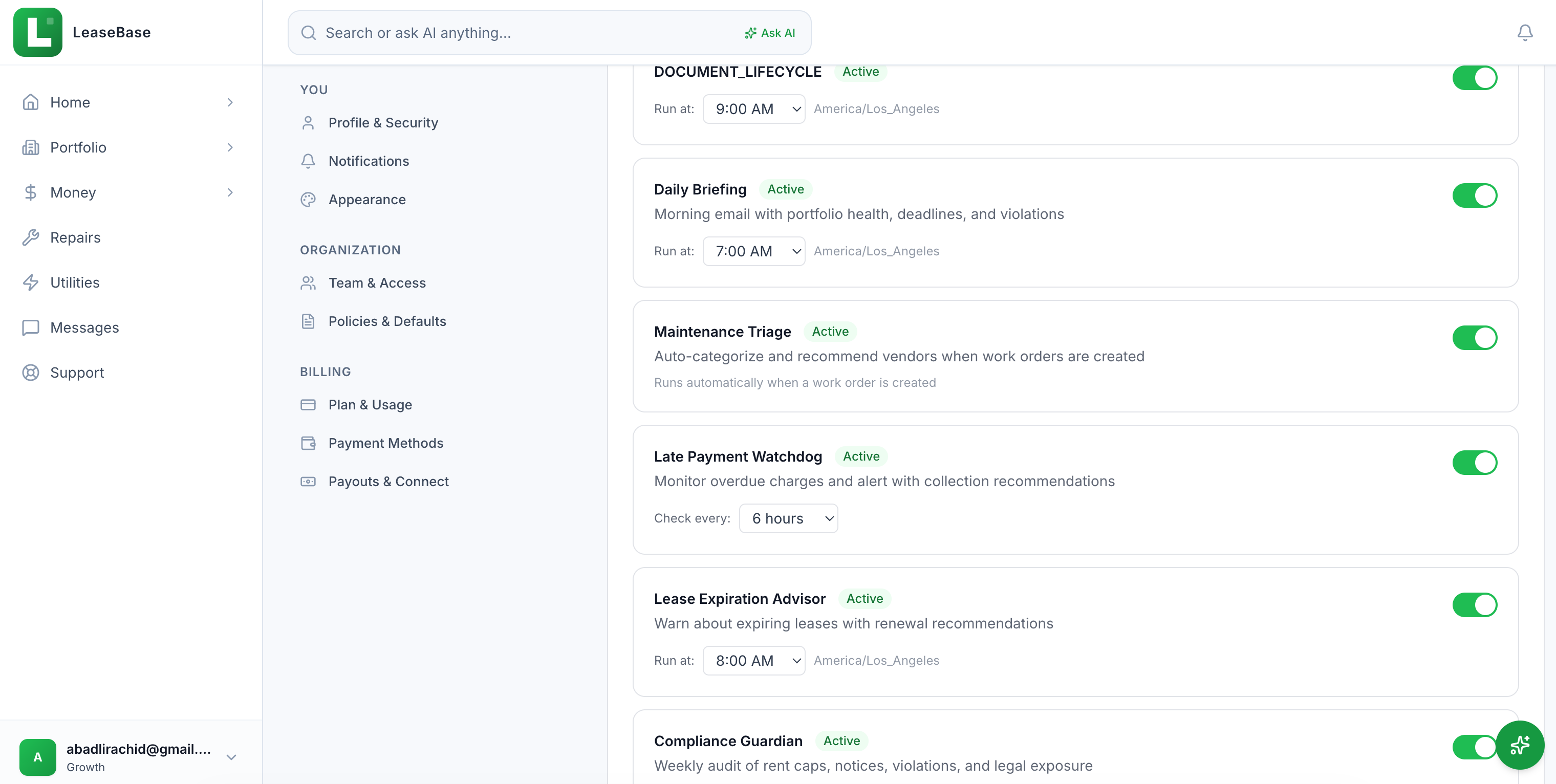Open the 9:00 AM run time dropdown
The image size is (1556, 784).
(753, 110)
